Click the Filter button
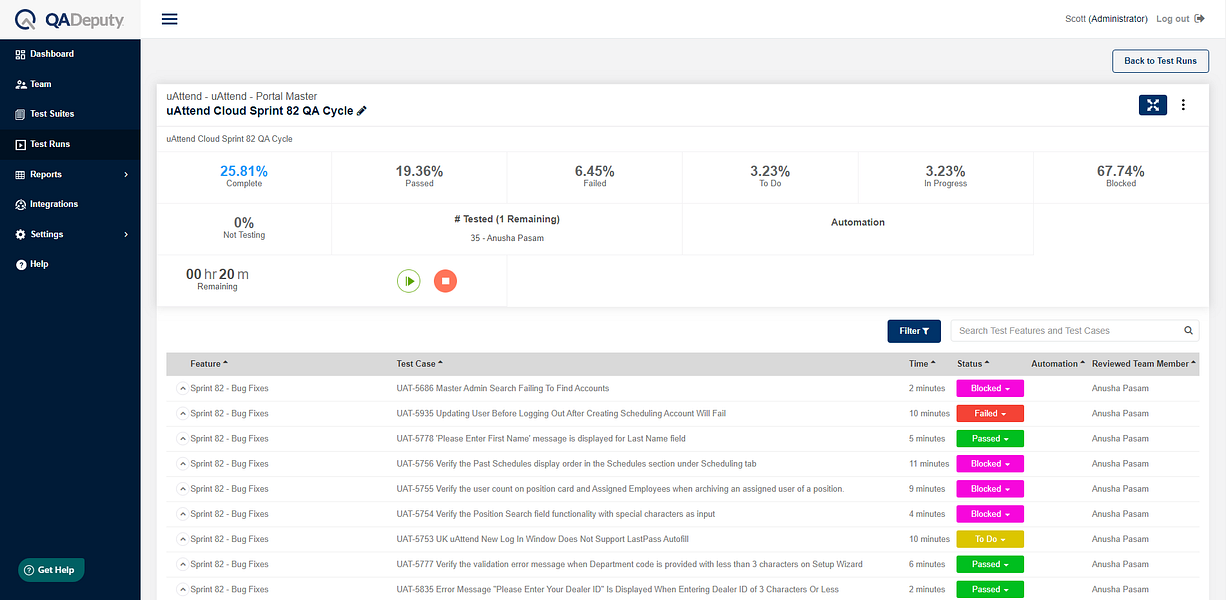The height and width of the screenshot is (600, 1226). coord(914,331)
